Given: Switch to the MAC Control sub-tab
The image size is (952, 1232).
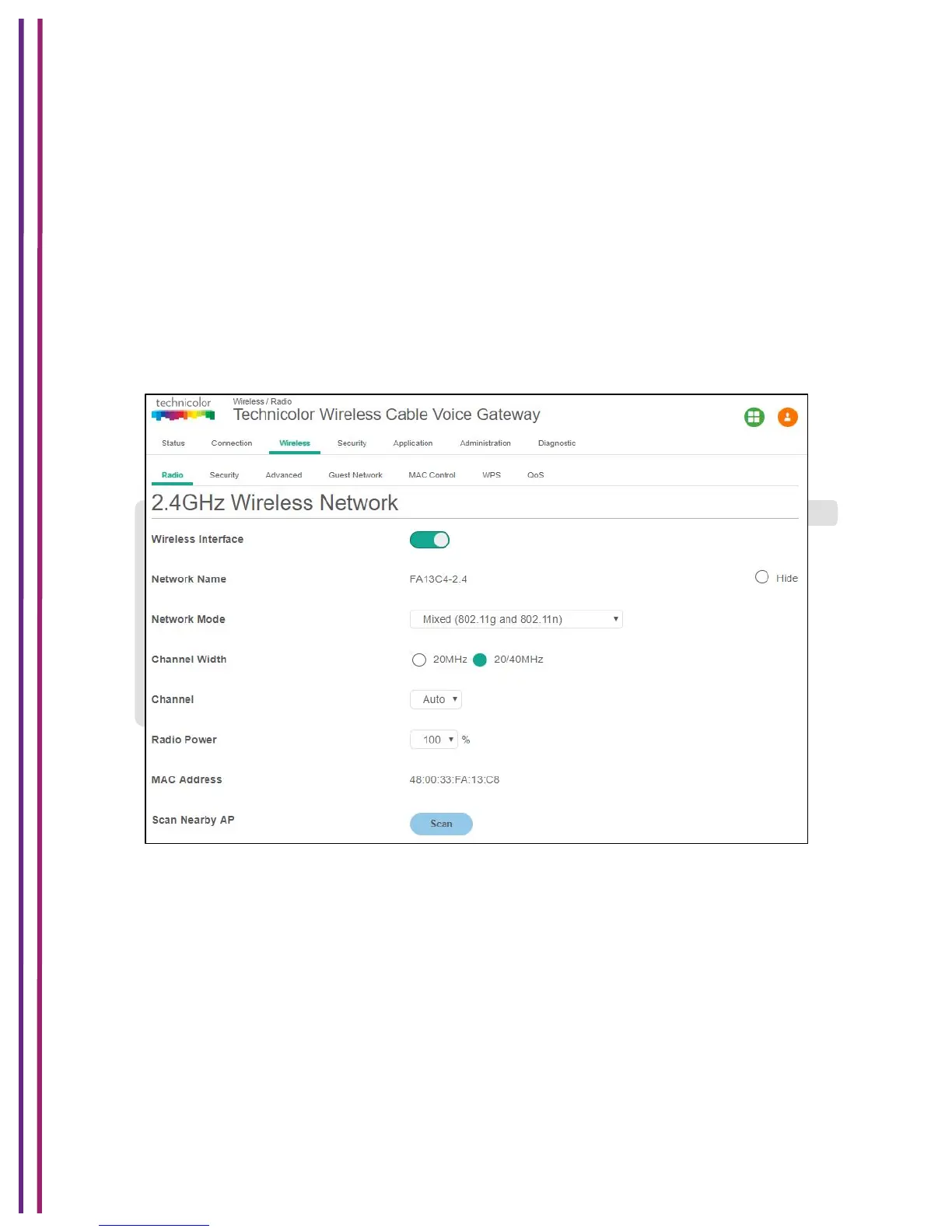Looking at the screenshot, I should click(x=432, y=475).
